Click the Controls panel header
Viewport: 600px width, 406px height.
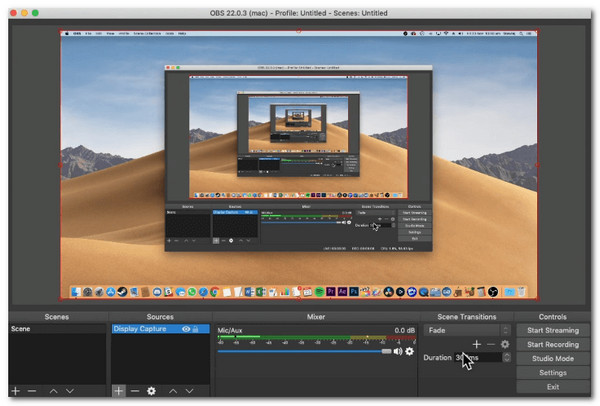tap(553, 317)
